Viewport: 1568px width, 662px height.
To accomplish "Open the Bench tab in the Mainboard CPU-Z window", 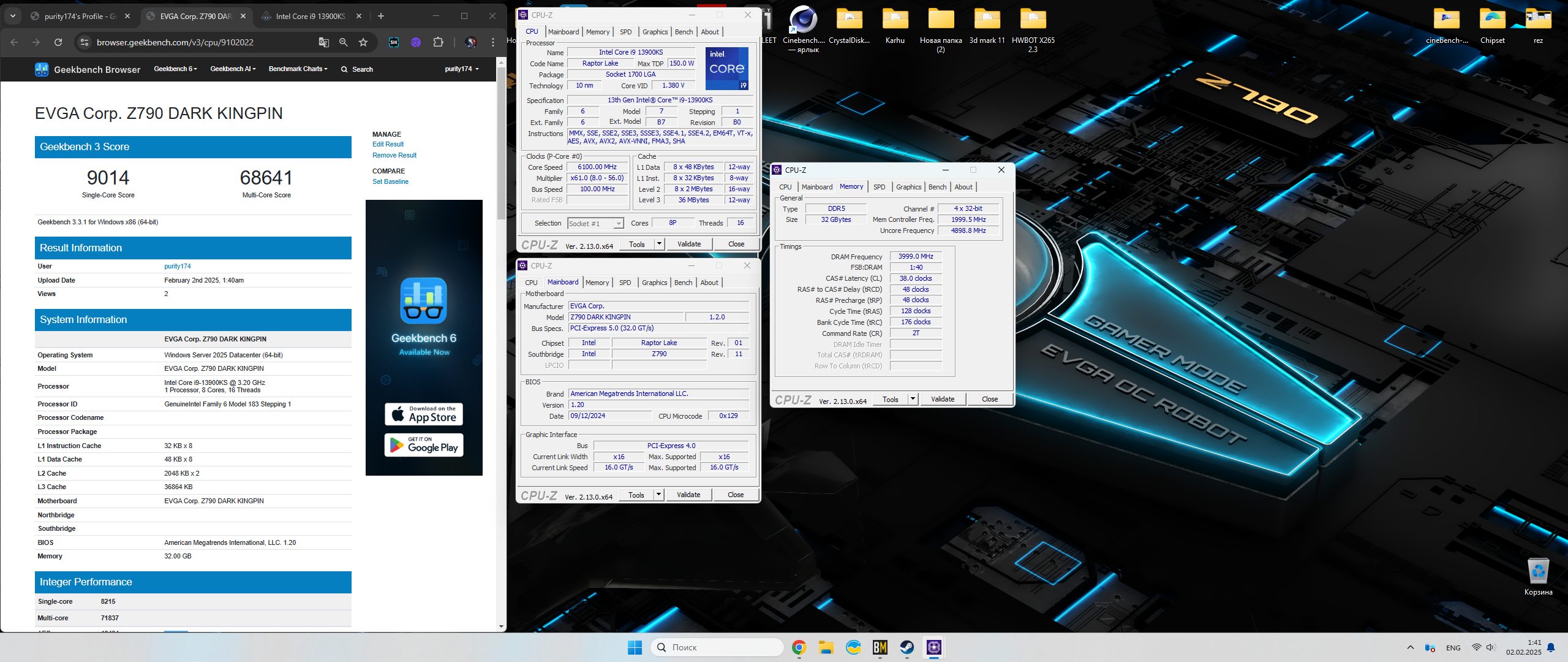I will 683,283.
